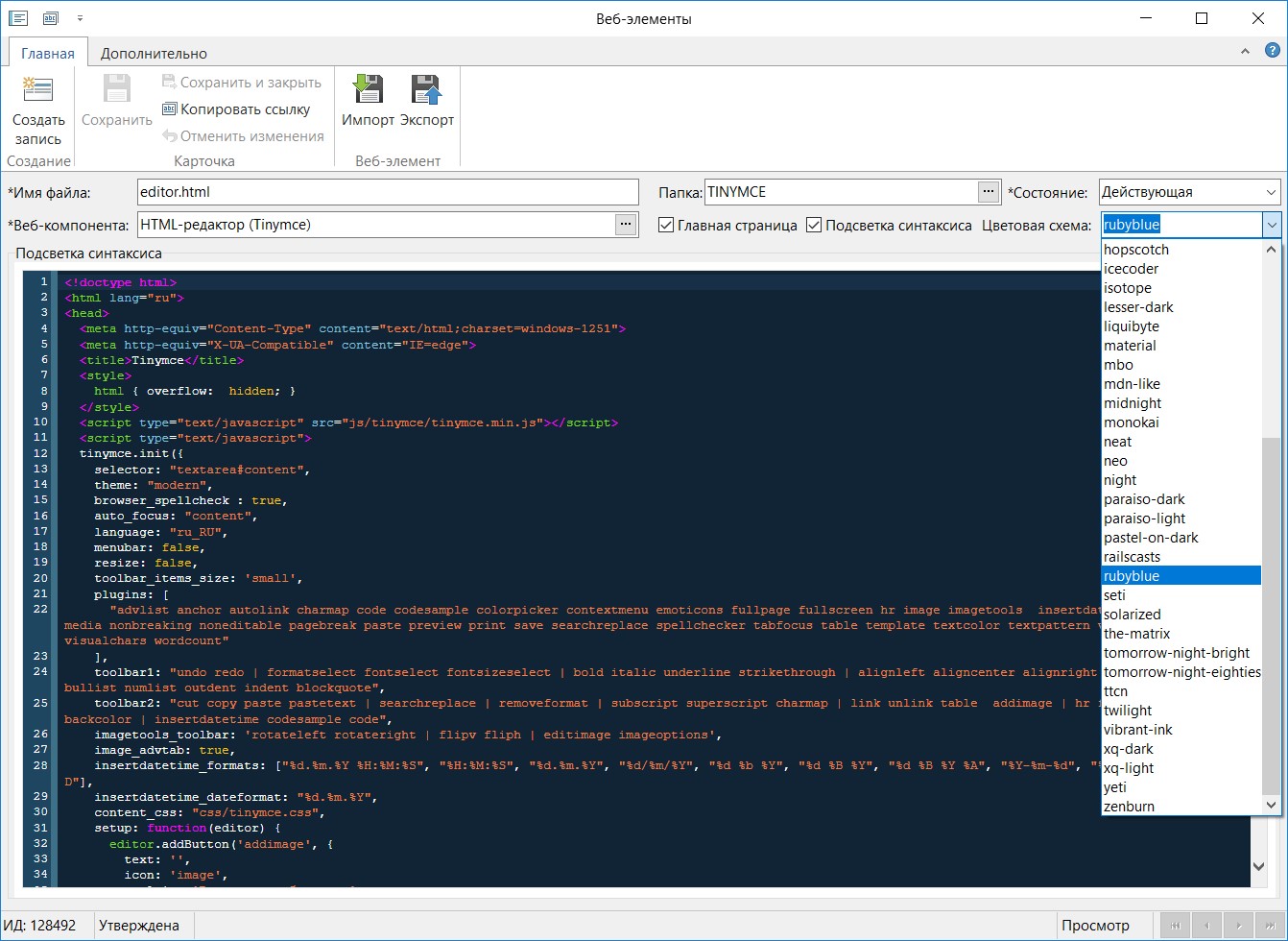Click the abc quick access icon
Image resolution: width=1288 pixels, height=941 pixels.
coord(50,18)
